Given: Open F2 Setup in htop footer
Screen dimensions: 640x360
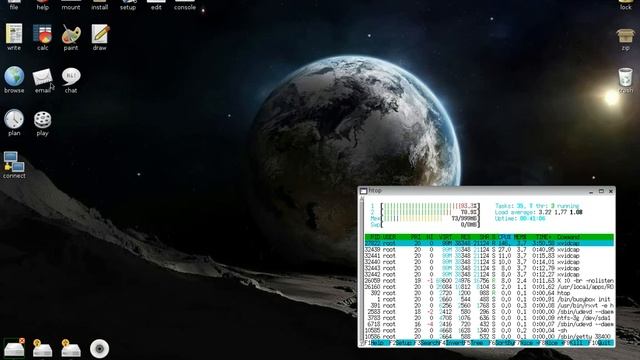Looking at the screenshot, I should [402, 343].
